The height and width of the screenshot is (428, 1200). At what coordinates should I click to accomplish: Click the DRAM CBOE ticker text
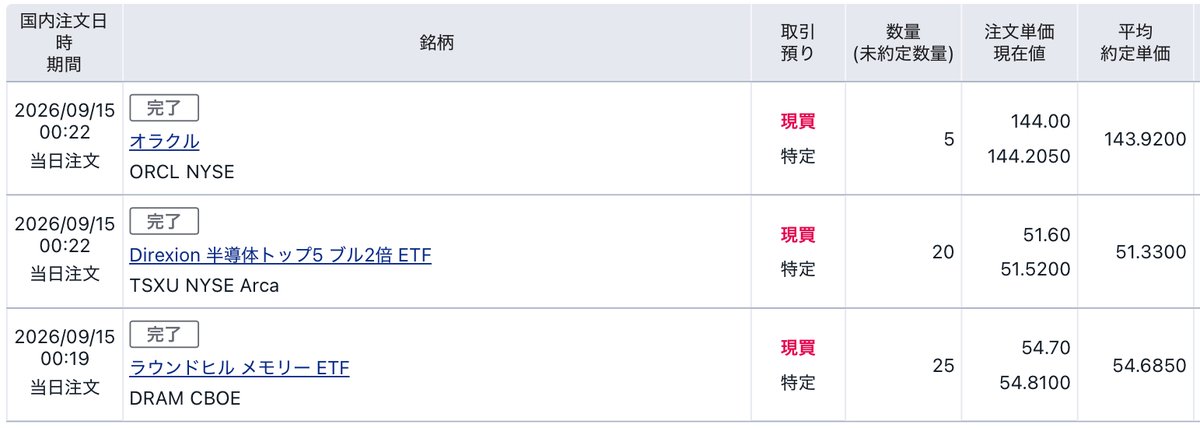(x=185, y=398)
